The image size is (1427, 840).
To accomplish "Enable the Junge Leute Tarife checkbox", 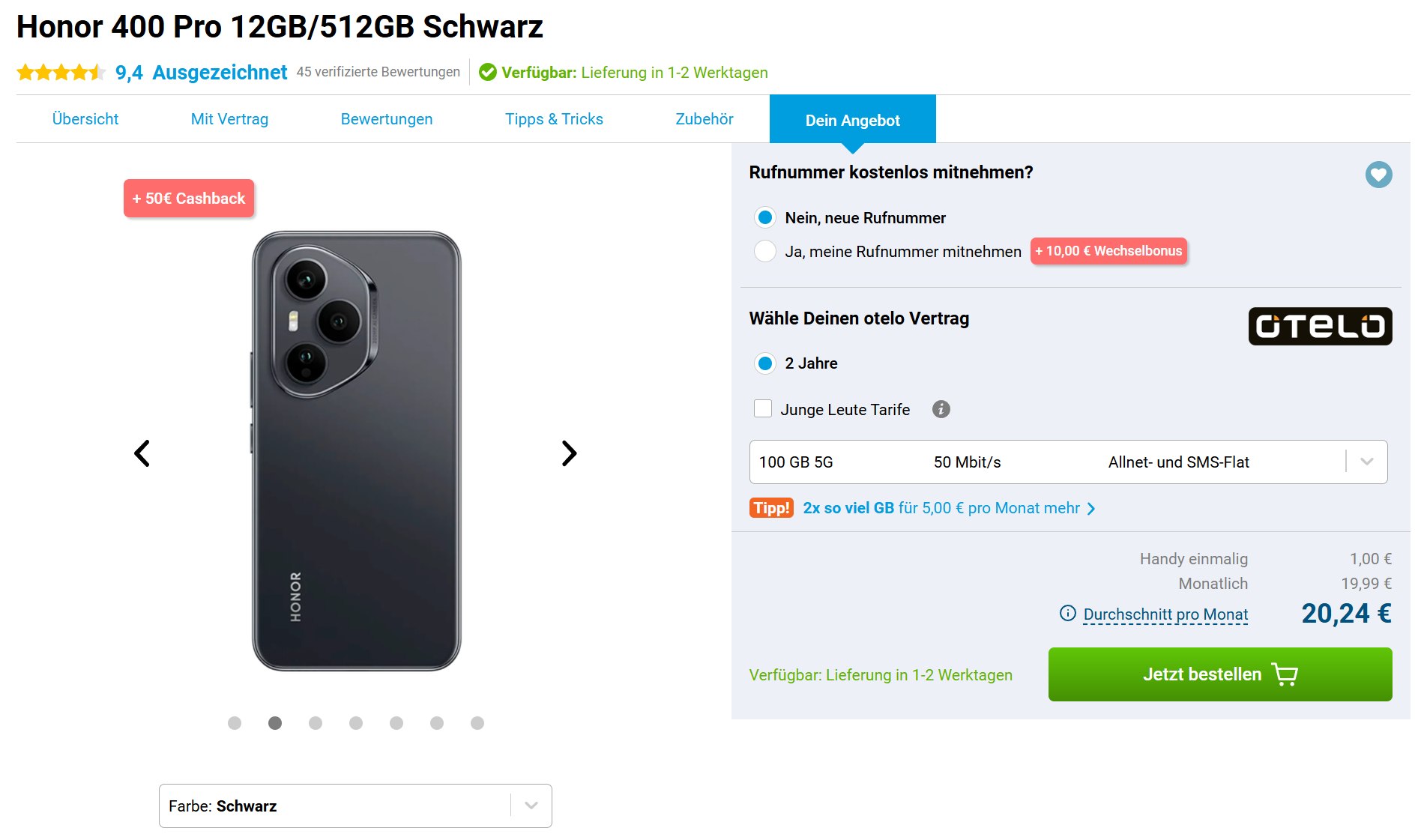I will (763, 408).
